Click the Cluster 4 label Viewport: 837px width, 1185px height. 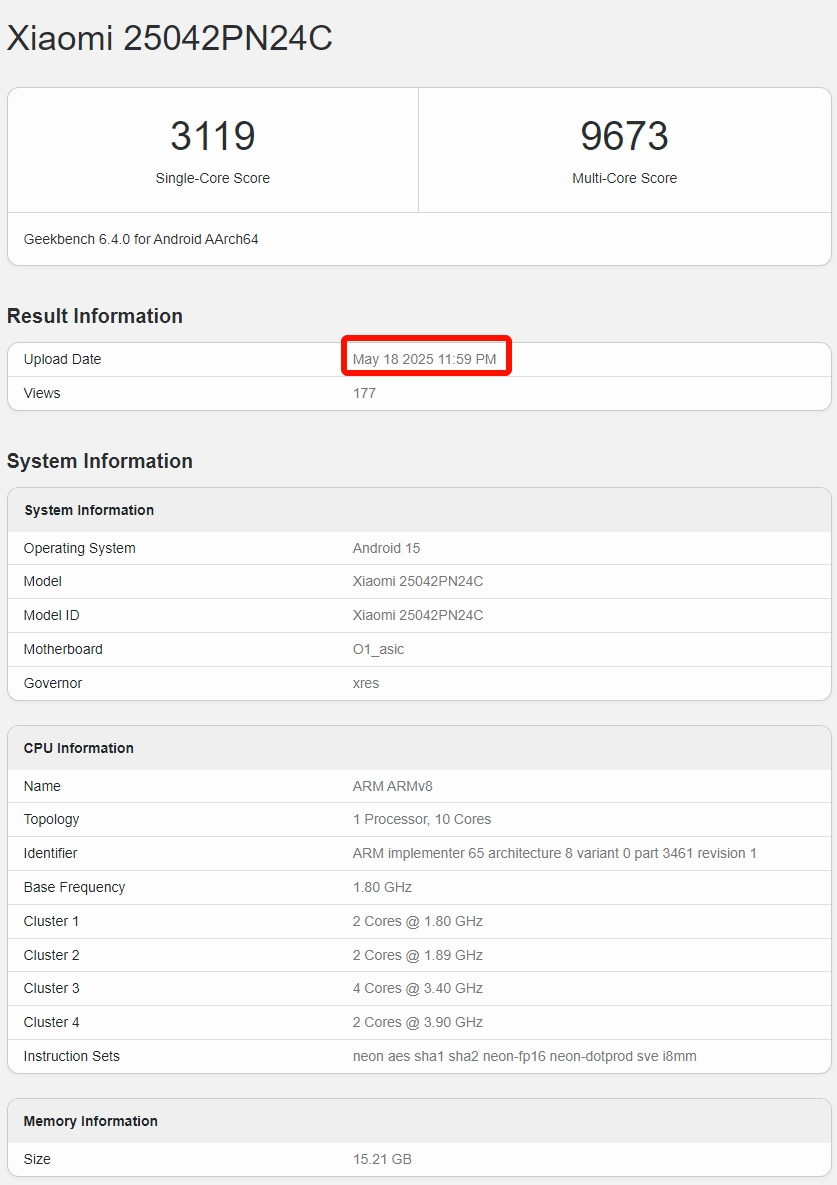(x=51, y=1023)
